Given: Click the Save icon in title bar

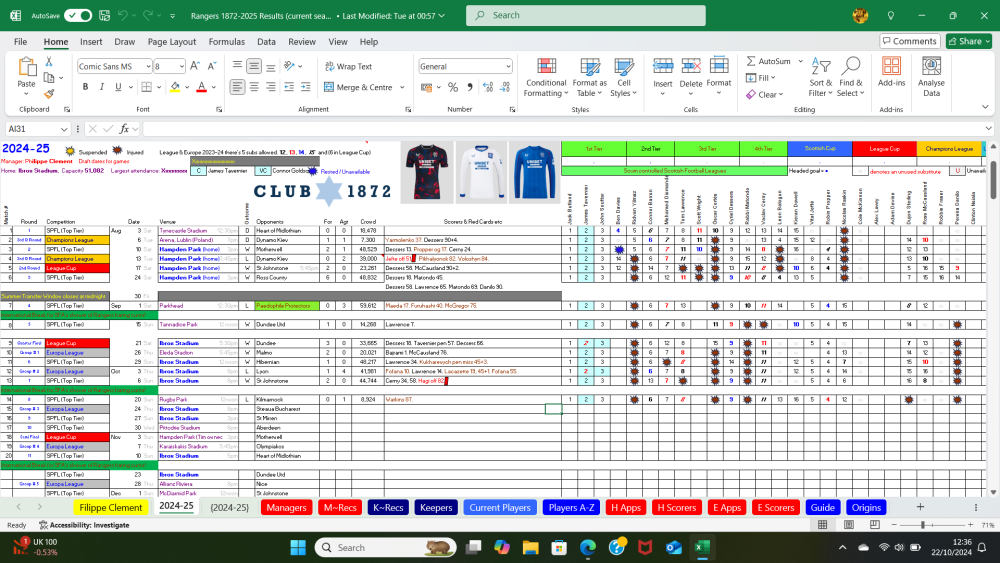Looking at the screenshot, I should (x=105, y=15).
